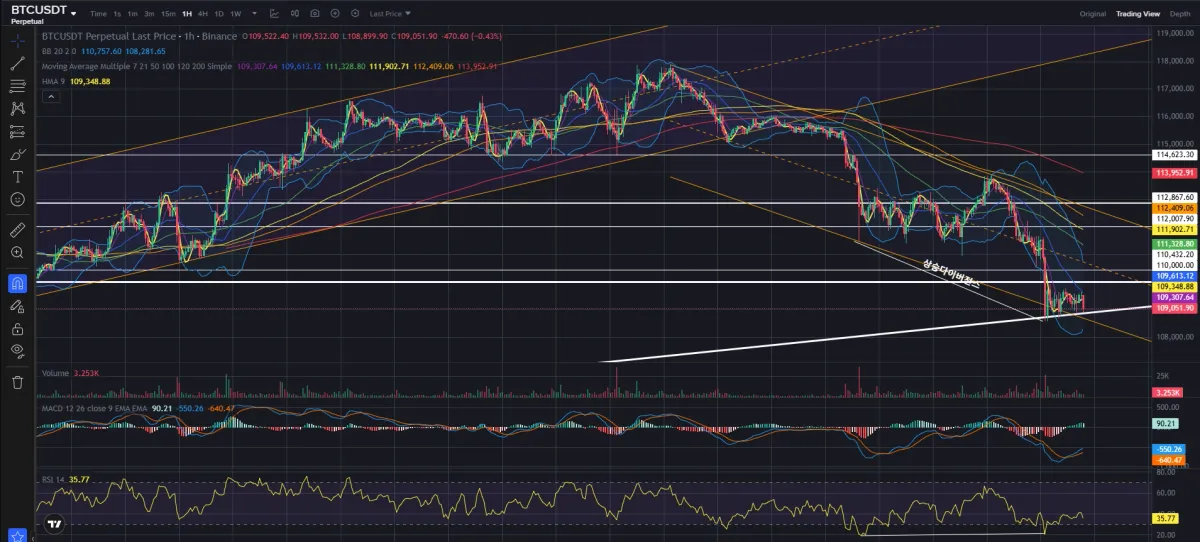This screenshot has height=542, width=1200.
Task: Collapse the indicator legend with chevron
Action: pyautogui.click(x=48, y=96)
